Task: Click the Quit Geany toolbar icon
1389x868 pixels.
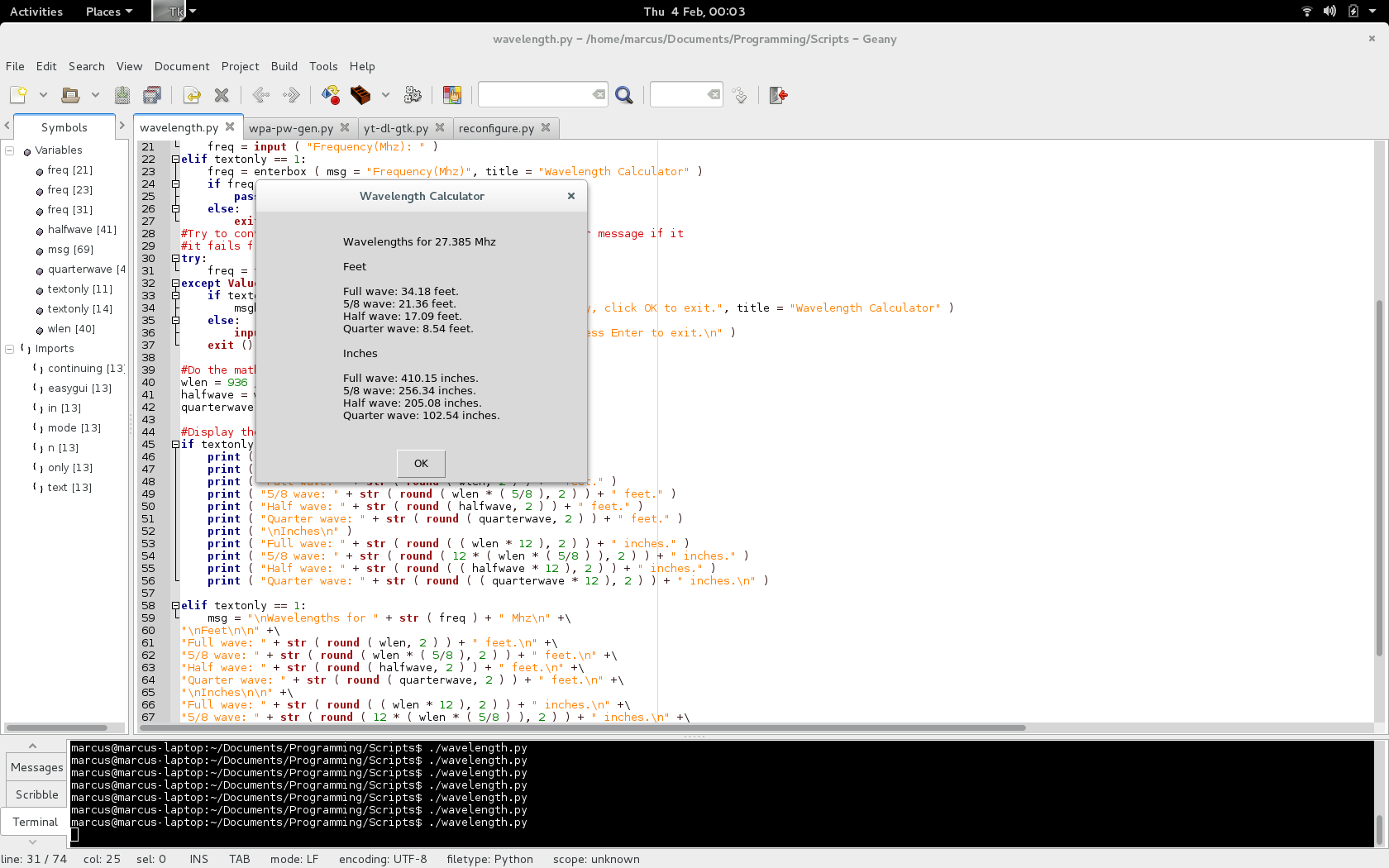Action: tap(778, 95)
